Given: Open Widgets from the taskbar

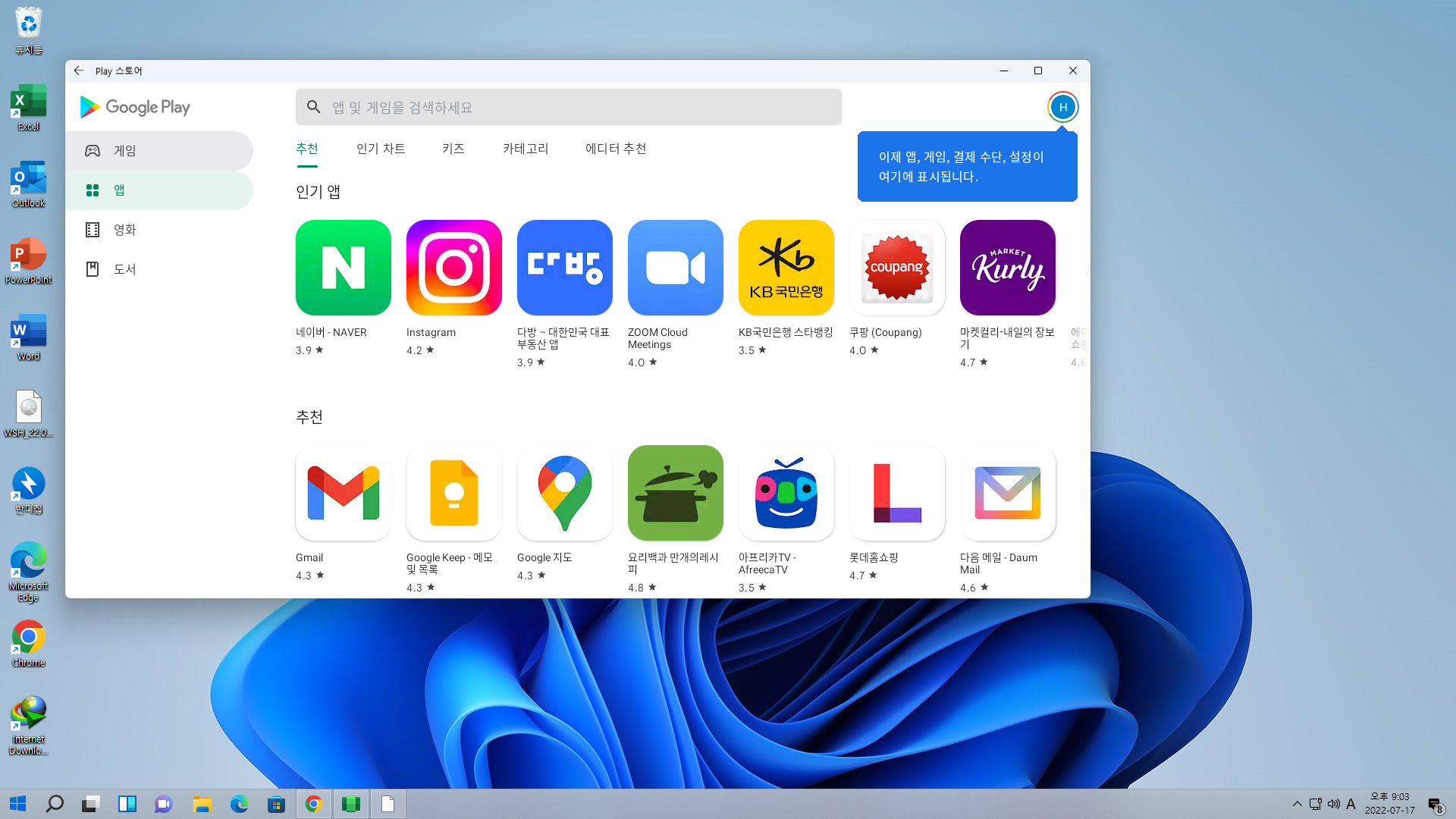Looking at the screenshot, I should [127, 804].
